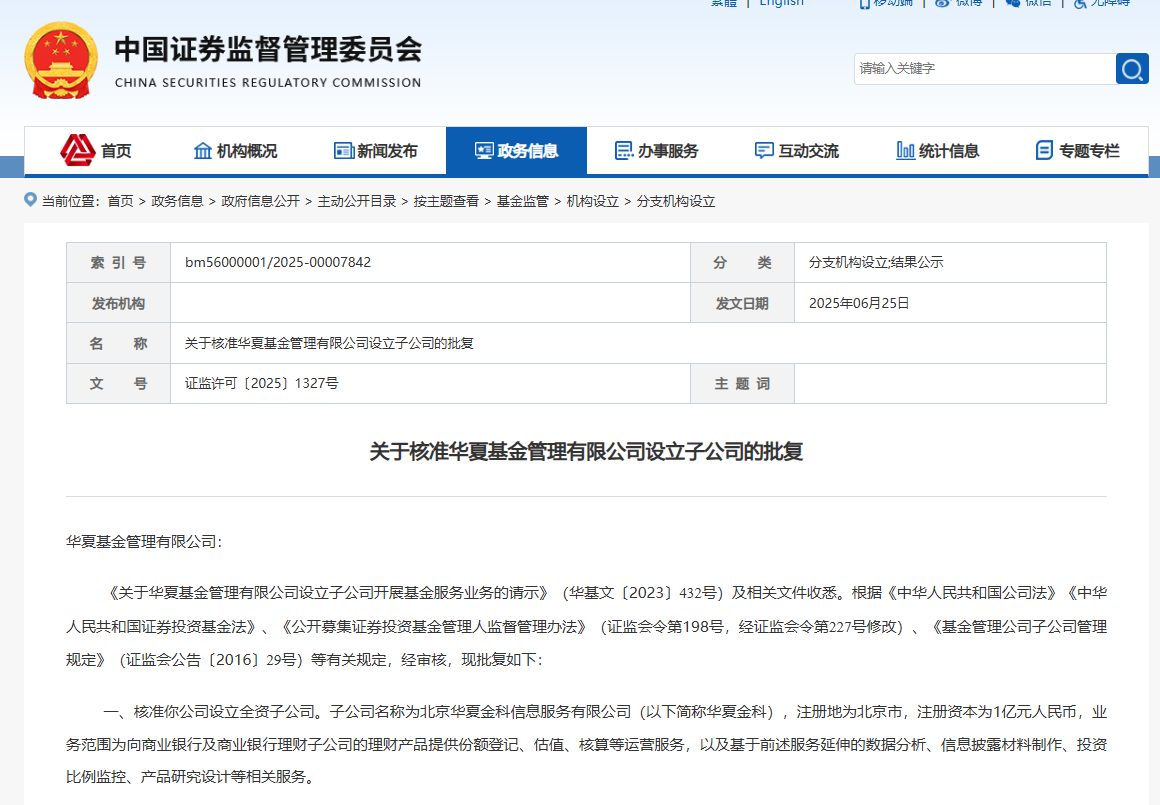Click the CSRC national emblem logo
The height and width of the screenshot is (805, 1160).
pos(61,60)
